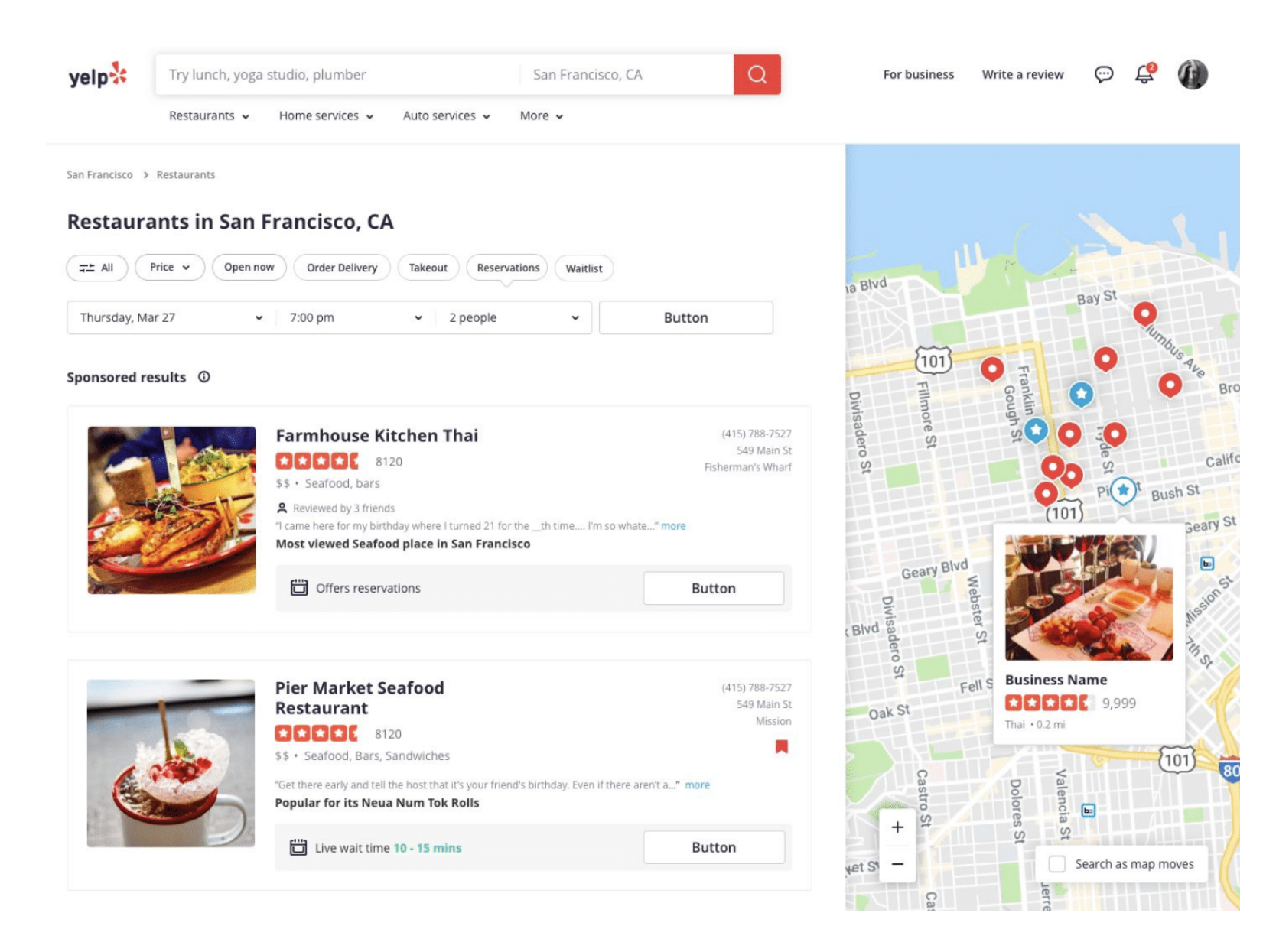The image size is (1276, 952).
Task: Zoom out on the map with minus
Action: [x=897, y=864]
